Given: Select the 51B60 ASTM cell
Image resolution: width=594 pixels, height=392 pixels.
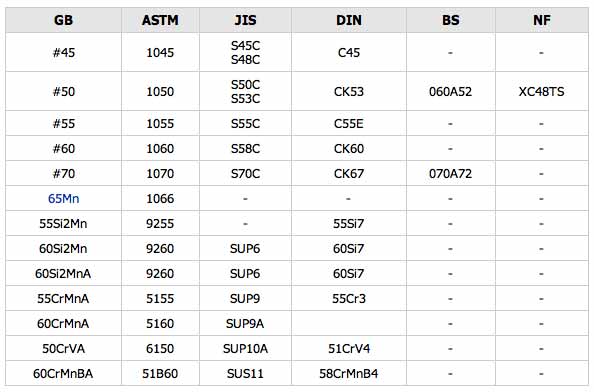Looking at the screenshot, I should coord(160,373).
